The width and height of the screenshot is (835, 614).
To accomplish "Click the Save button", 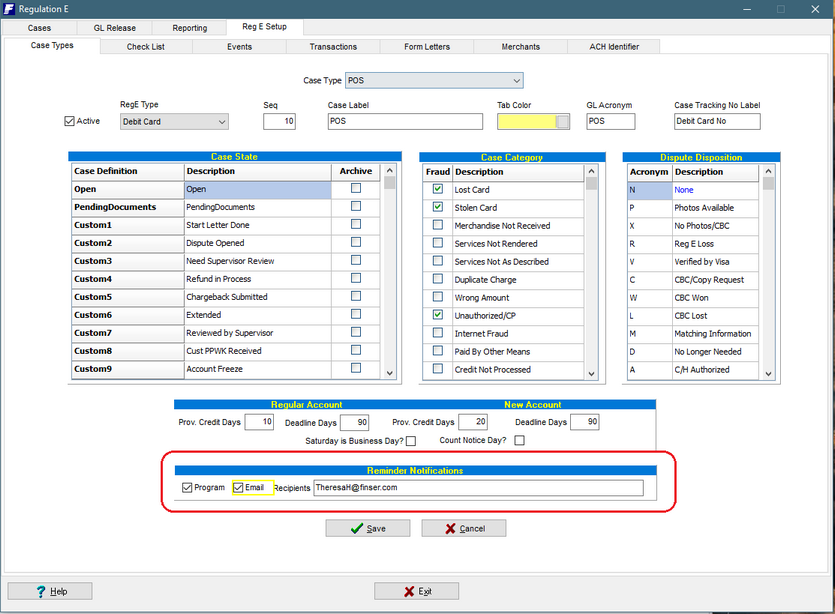I will click(x=368, y=528).
